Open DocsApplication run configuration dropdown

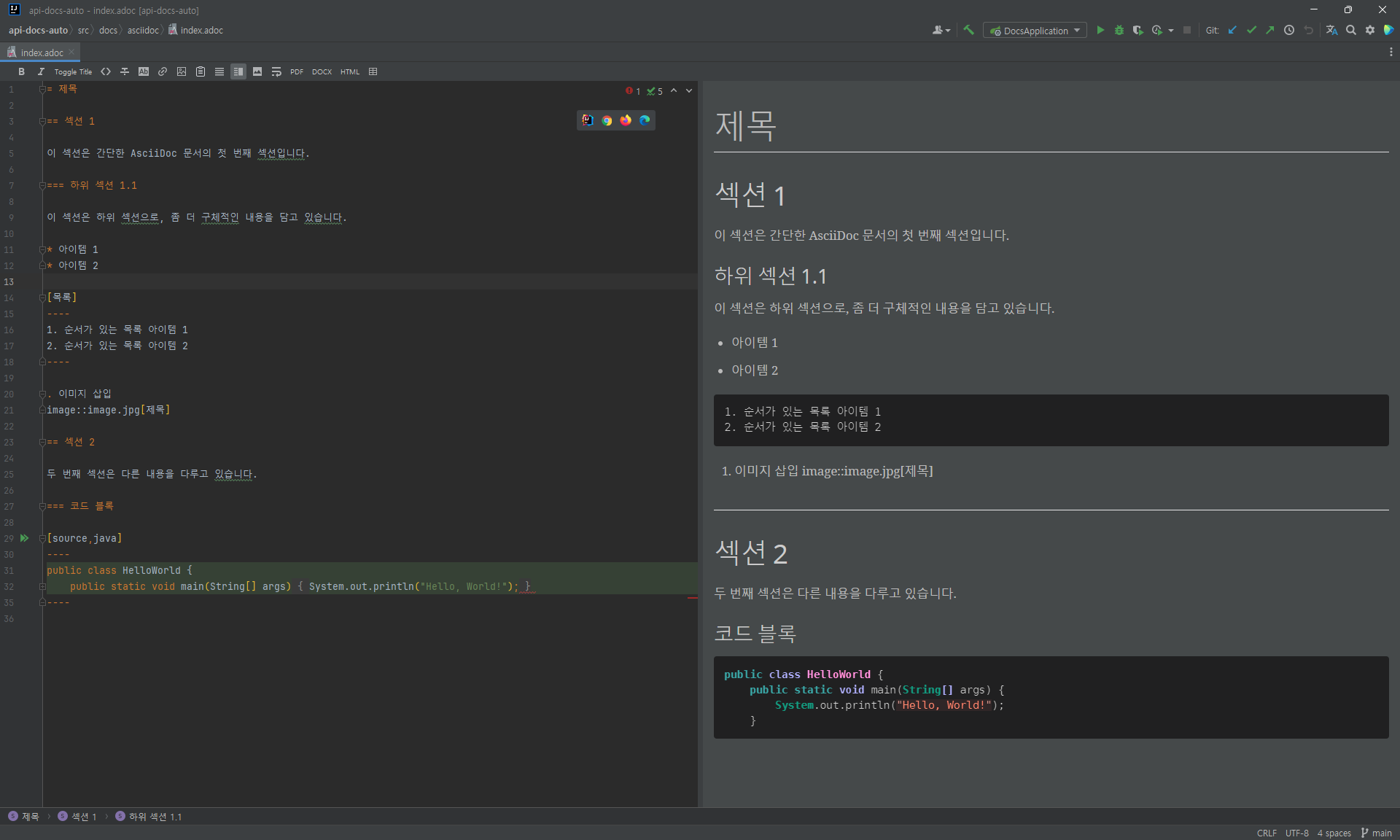tap(1035, 31)
